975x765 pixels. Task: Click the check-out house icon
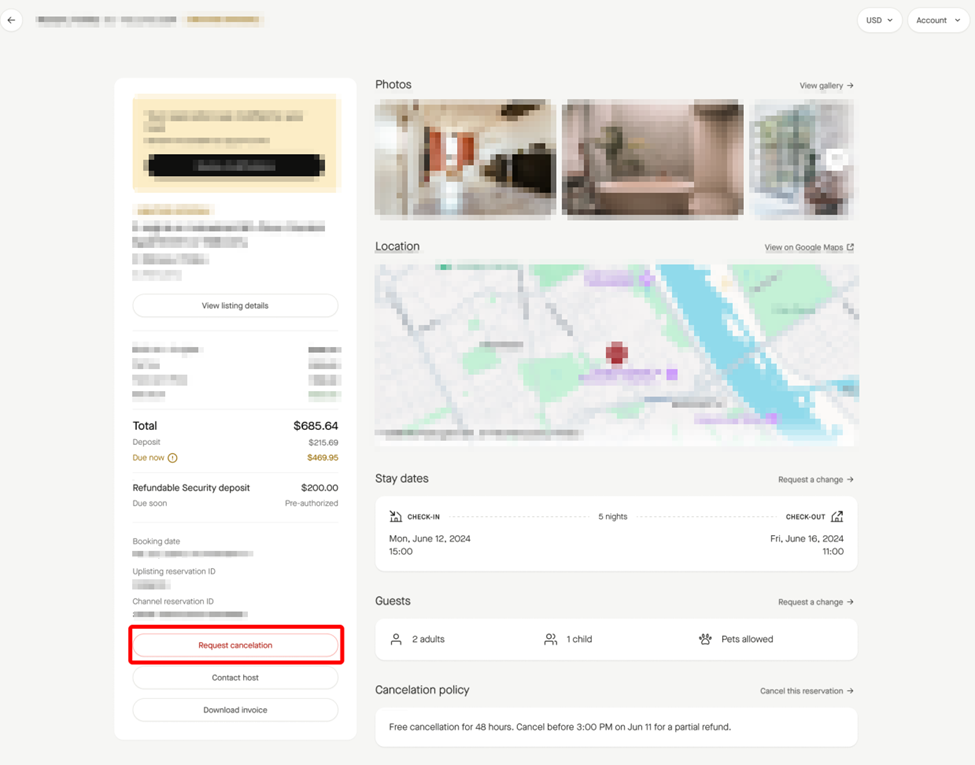point(837,516)
